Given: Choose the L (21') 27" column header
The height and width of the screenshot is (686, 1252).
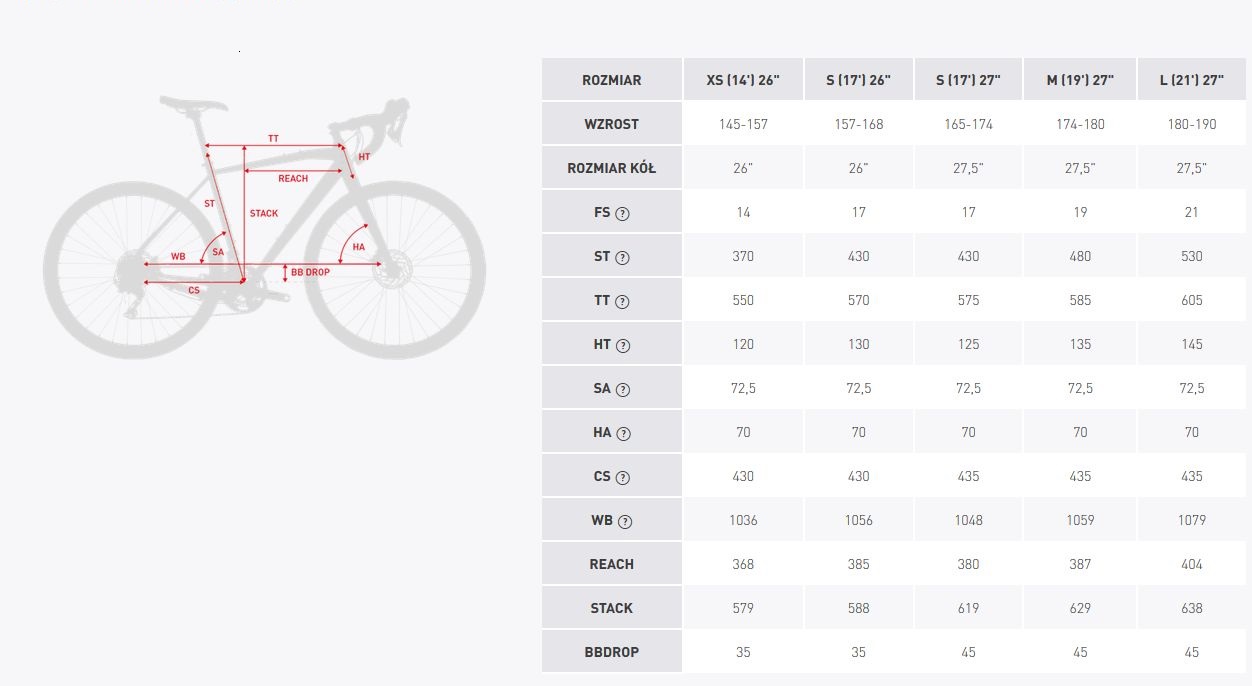Looking at the screenshot, I should (1192, 80).
